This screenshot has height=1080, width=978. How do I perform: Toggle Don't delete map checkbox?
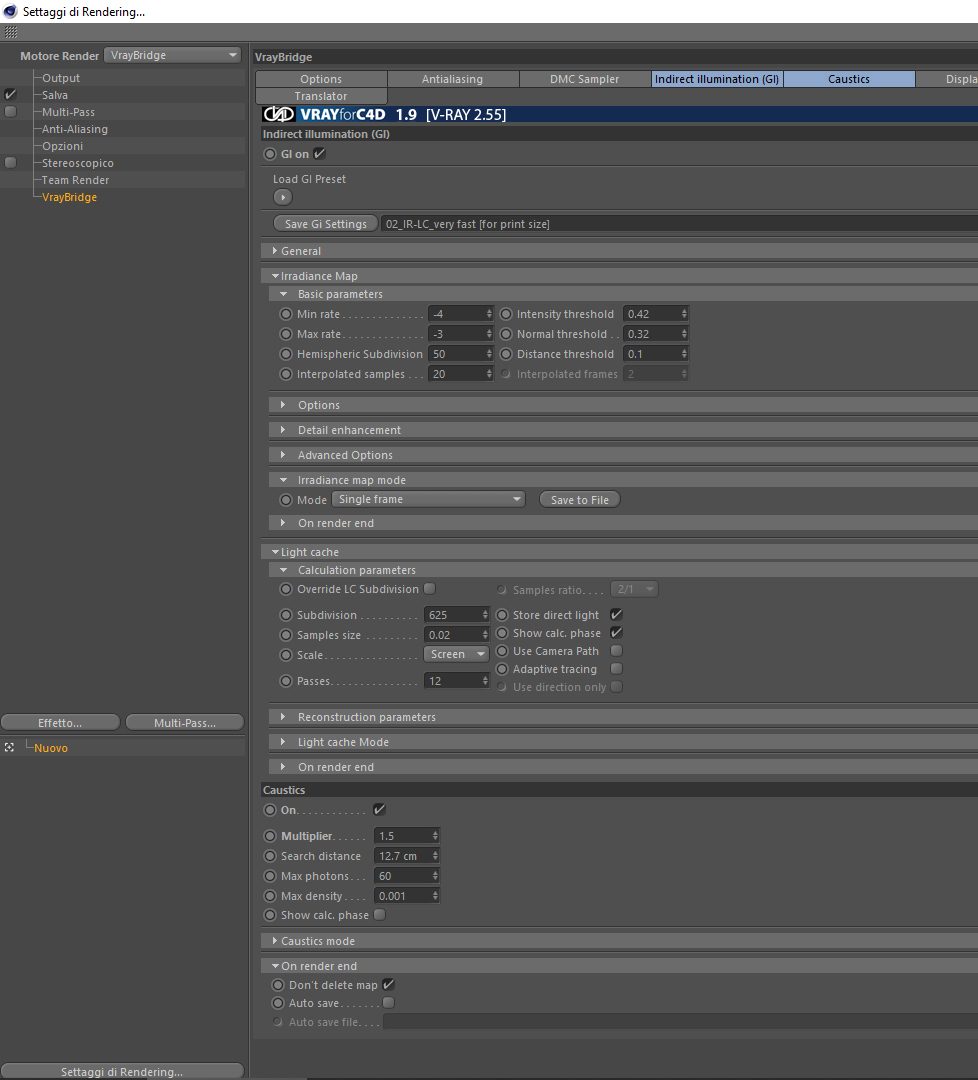(x=388, y=985)
